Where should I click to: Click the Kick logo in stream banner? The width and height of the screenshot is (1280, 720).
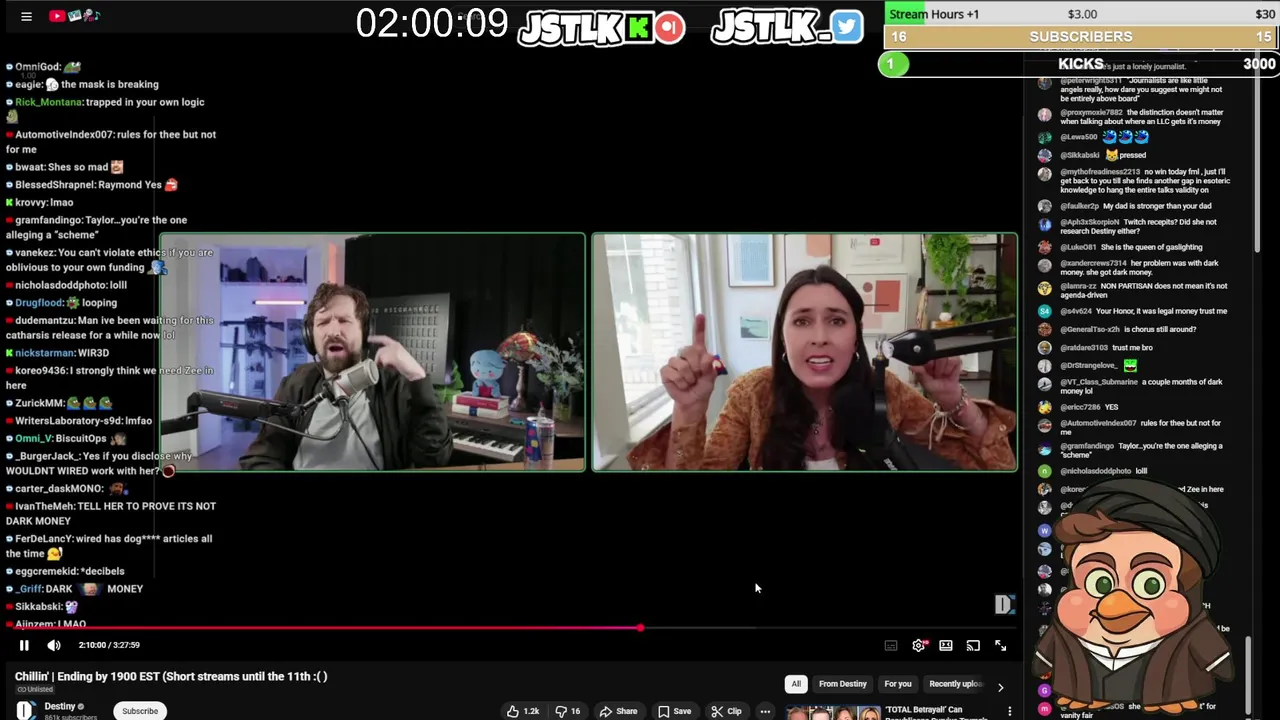coord(639,27)
